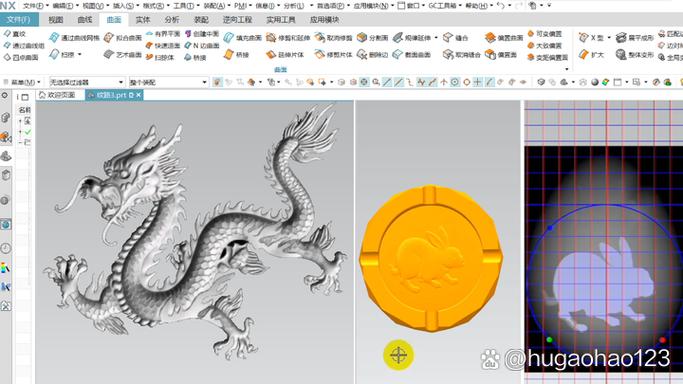Screen dimensions: 683x384
Task: Open the 偏置曲面 offset surface tool
Action: pyautogui.click(x=504, y=38)
